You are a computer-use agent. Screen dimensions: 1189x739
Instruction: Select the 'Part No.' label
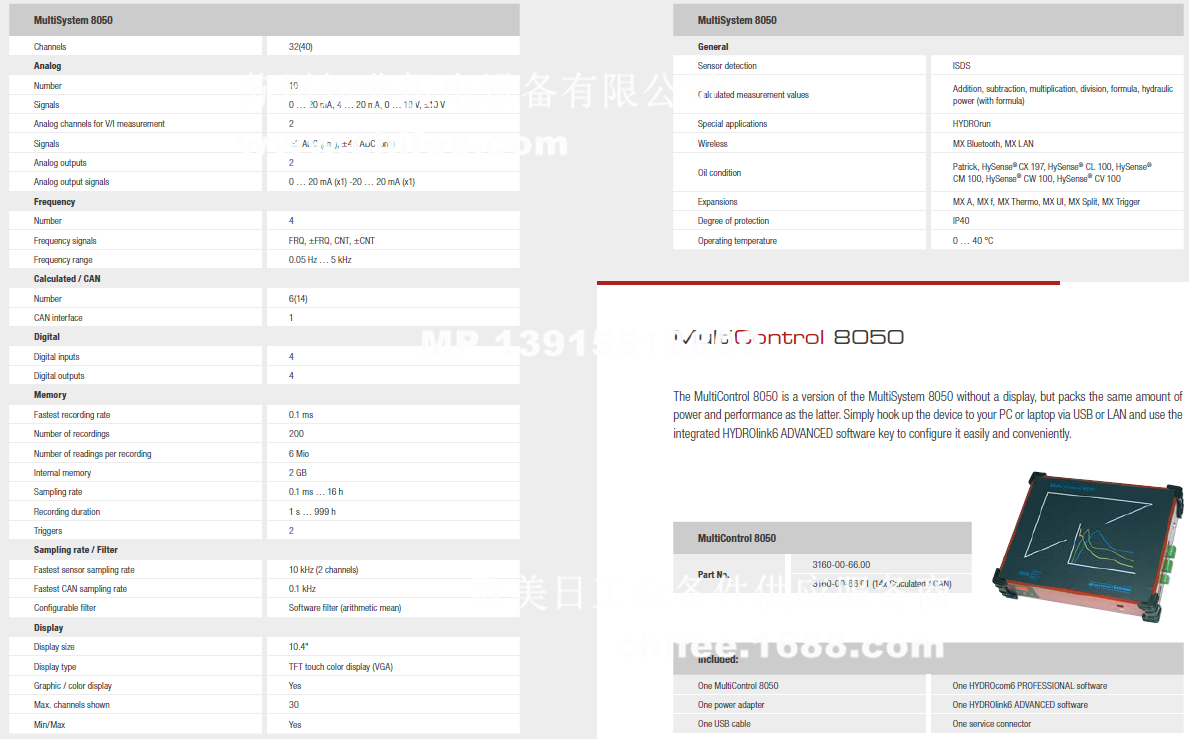[714, 575]
